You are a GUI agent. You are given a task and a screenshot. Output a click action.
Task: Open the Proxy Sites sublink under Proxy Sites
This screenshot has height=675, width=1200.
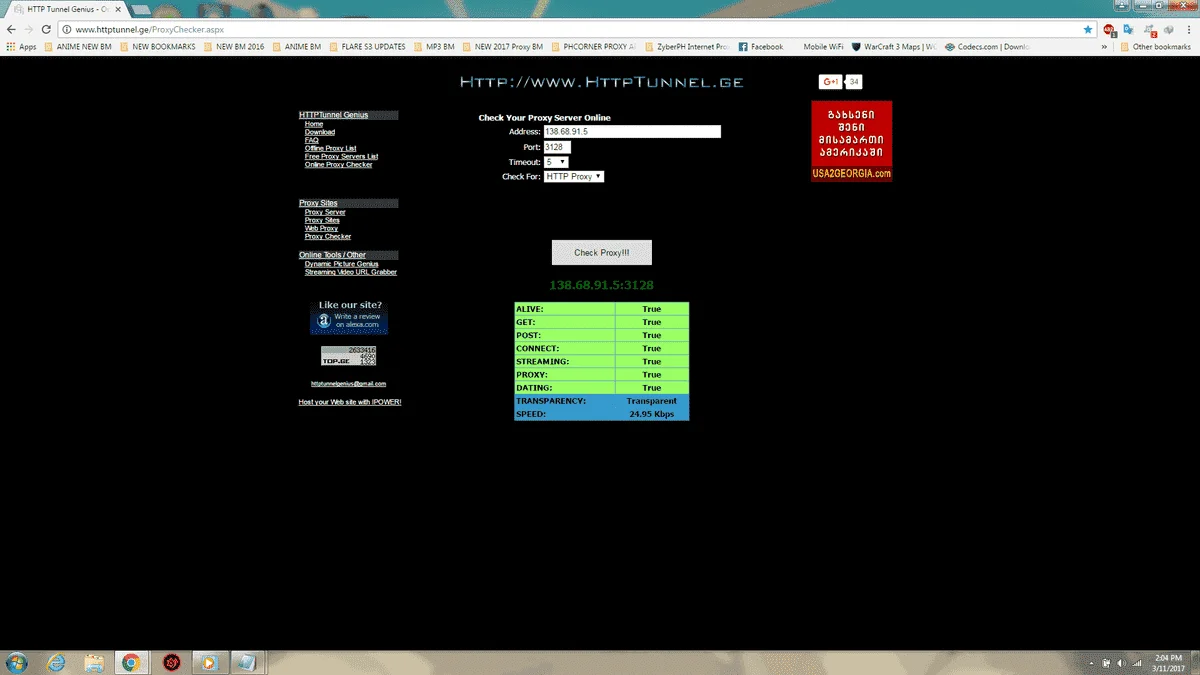pos(322,220)
